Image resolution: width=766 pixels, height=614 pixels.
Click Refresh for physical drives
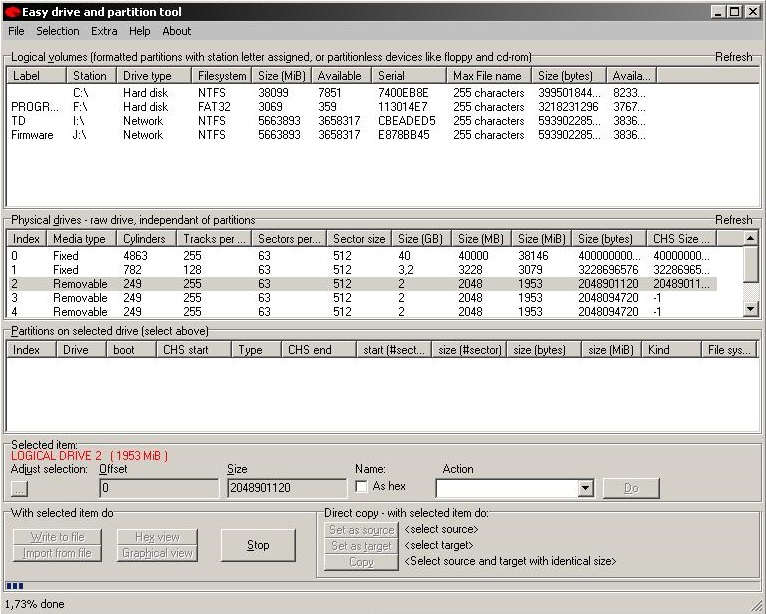point(733,219)
